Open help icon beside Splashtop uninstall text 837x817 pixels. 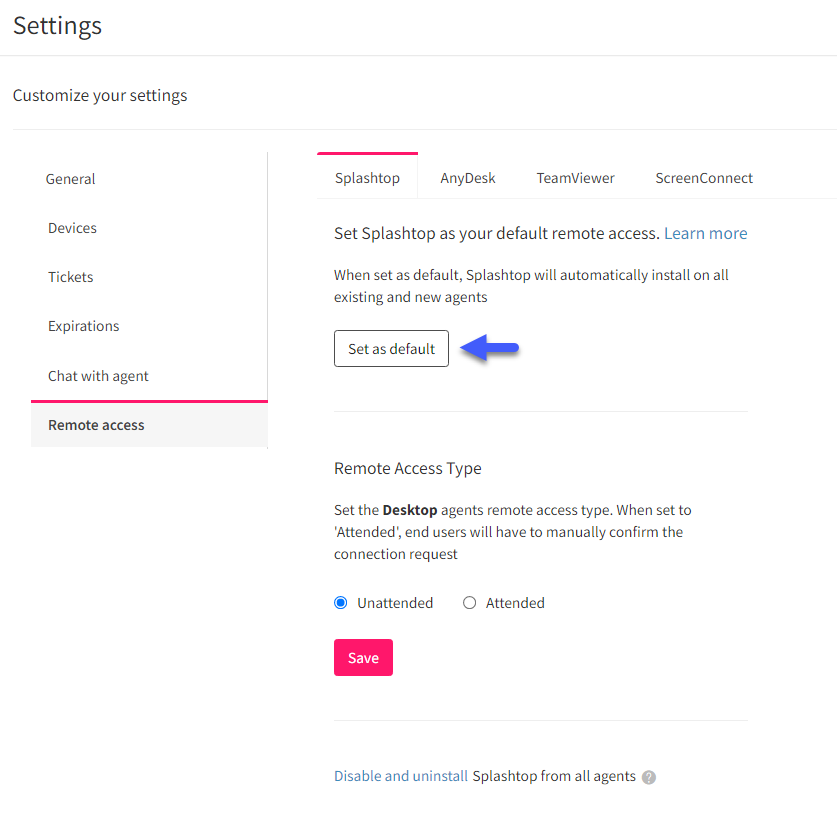649,777
